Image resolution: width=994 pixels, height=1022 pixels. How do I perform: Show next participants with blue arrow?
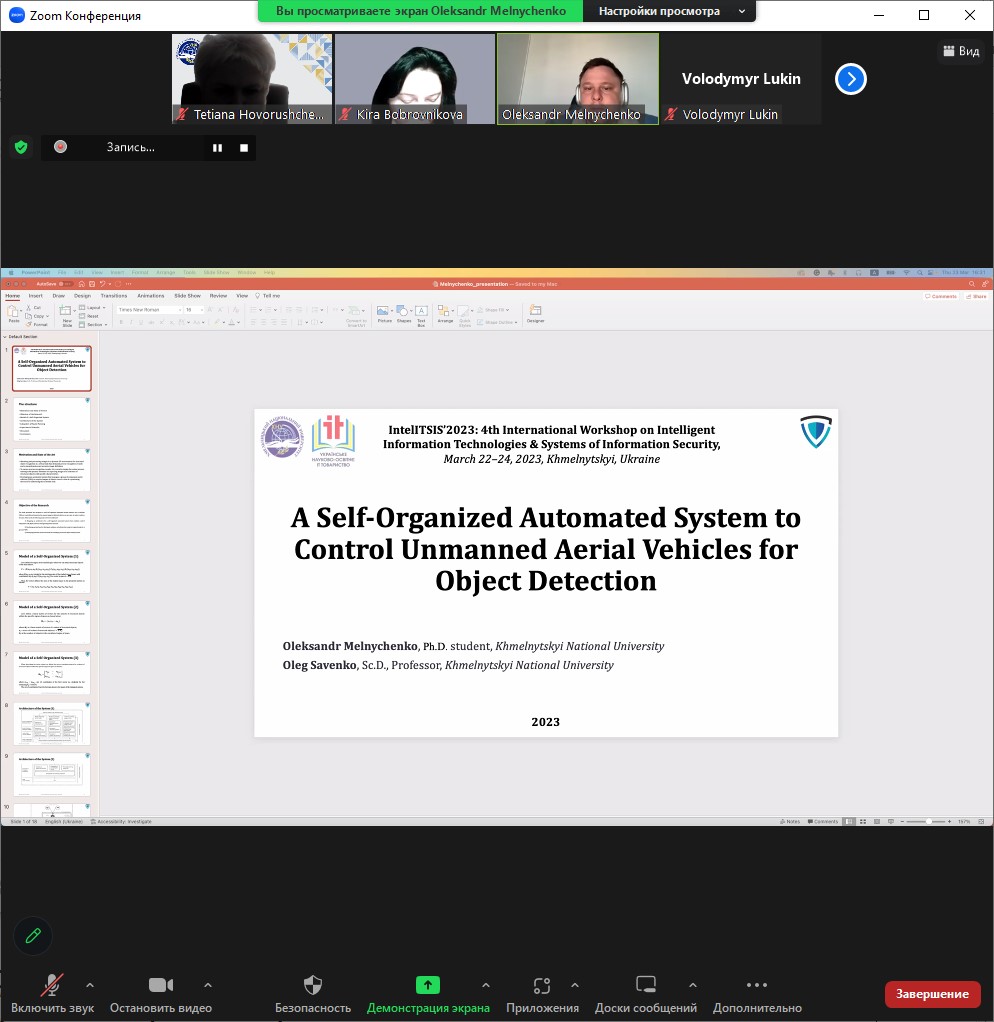click(850, 79)
